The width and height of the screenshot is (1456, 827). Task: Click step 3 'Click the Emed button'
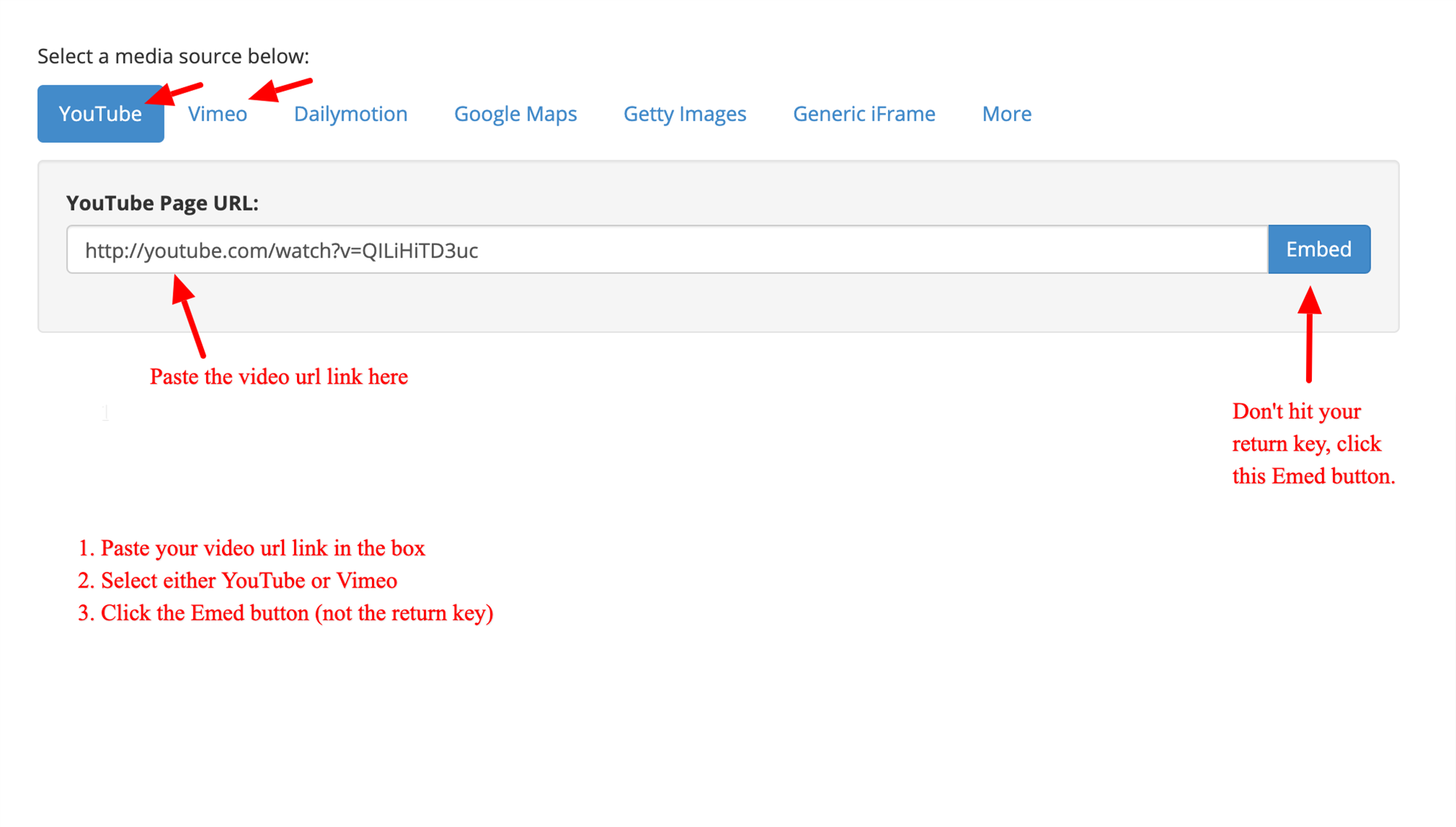click(285, 613)
